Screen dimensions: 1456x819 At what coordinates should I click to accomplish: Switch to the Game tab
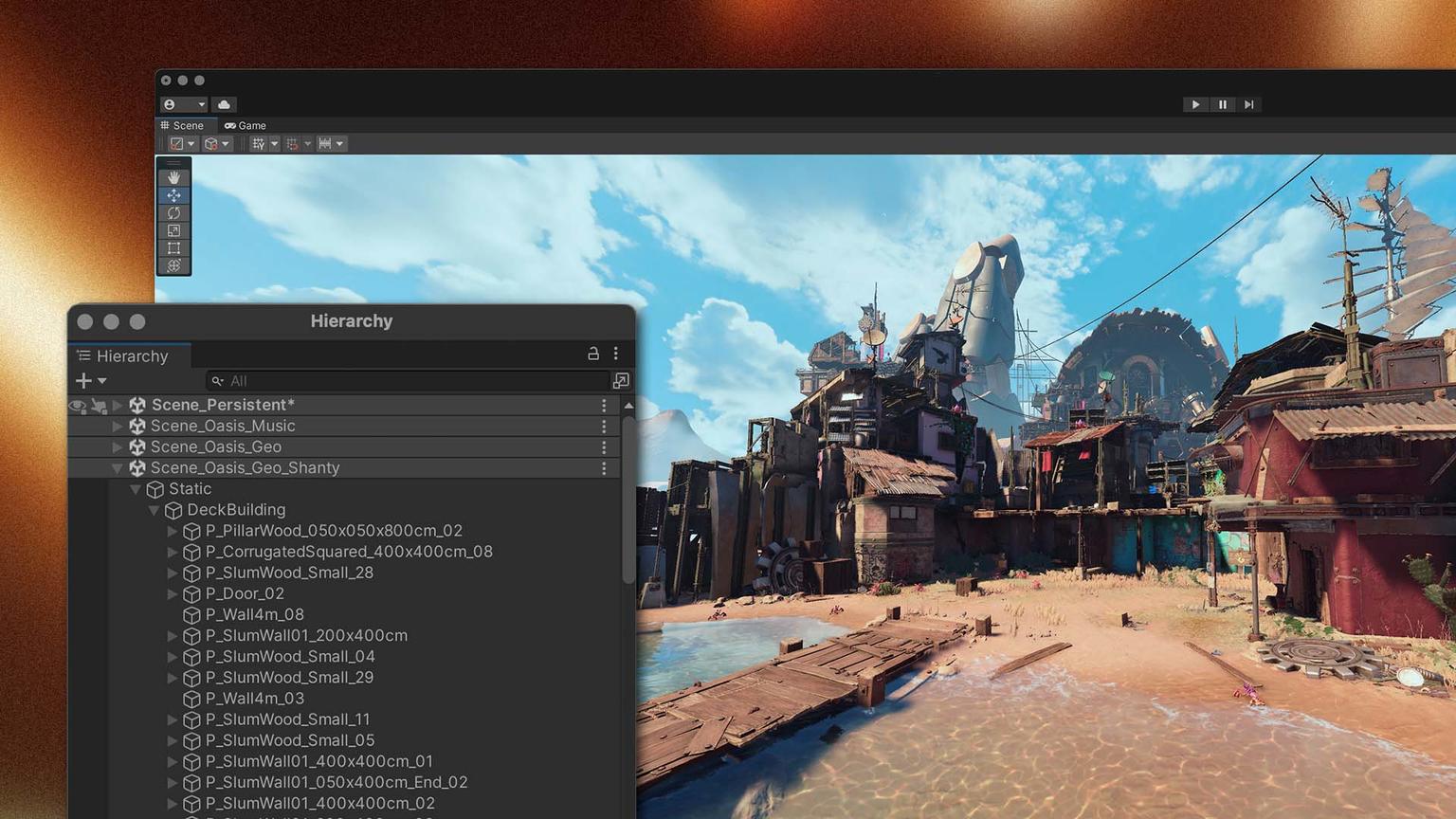point(243,125)
